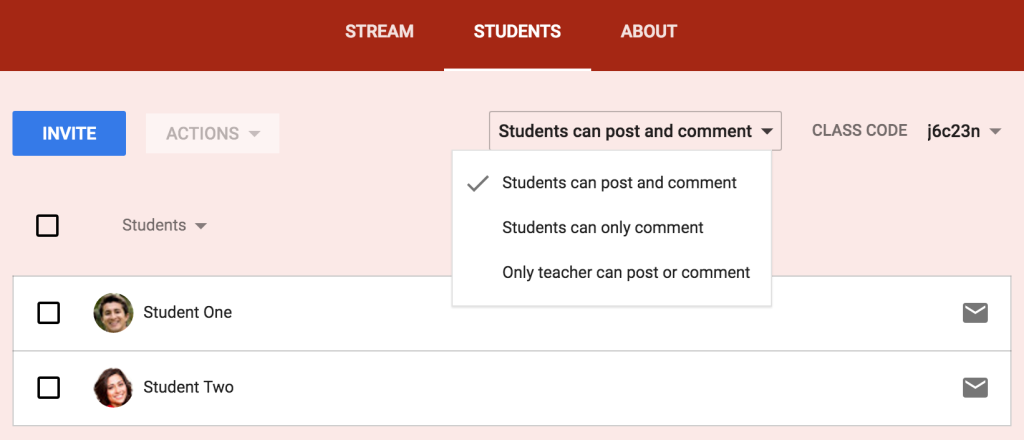Select the Students tab
Screen dimensions: 1024x440
coord(517,31)
